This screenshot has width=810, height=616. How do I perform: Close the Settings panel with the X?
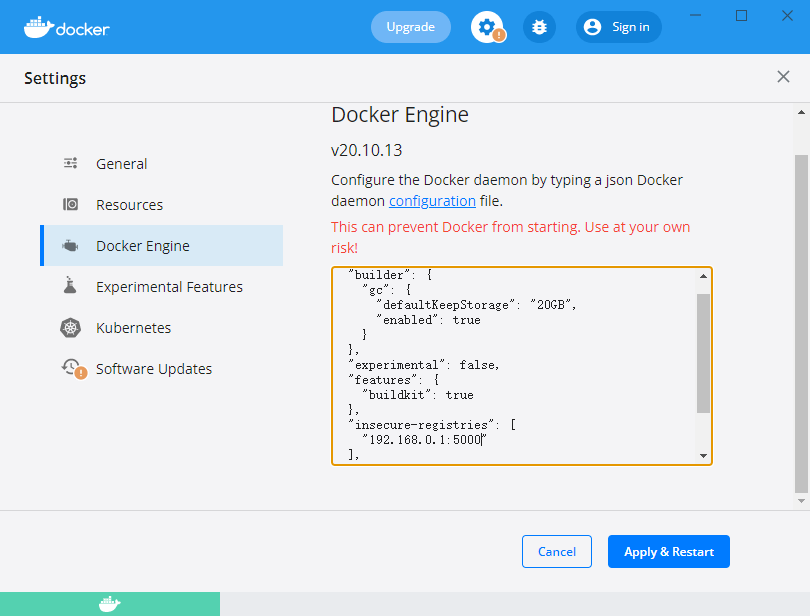(783, 76)
